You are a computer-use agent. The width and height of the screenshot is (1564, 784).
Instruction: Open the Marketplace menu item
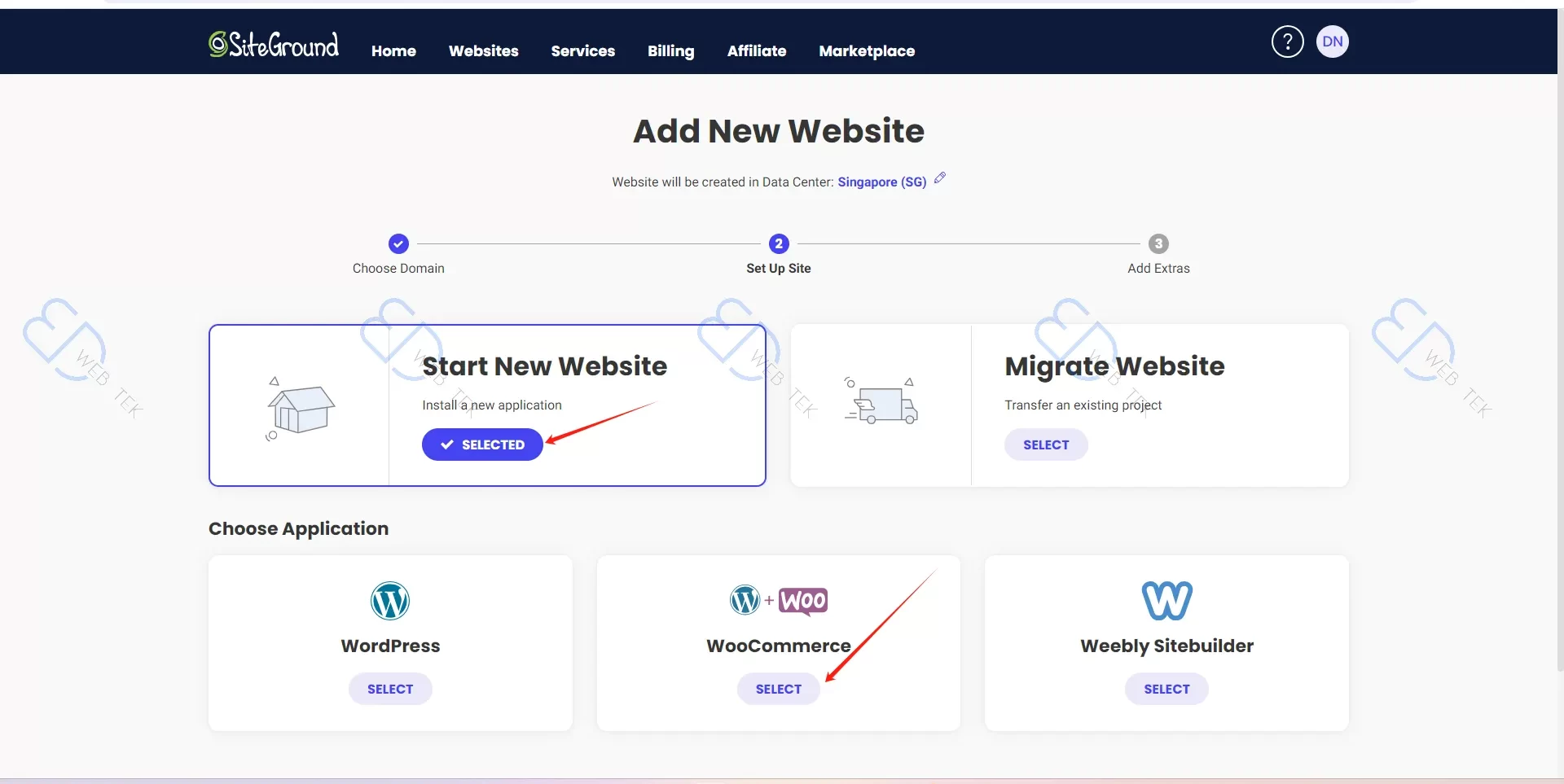pyautogui.click(x=867, y=50)
